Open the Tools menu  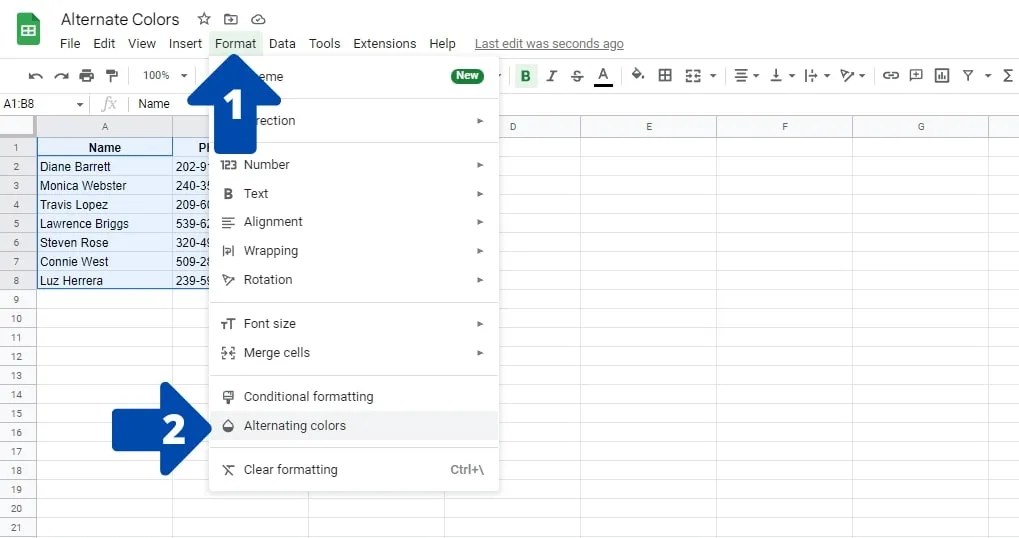[x=324, y=44]
